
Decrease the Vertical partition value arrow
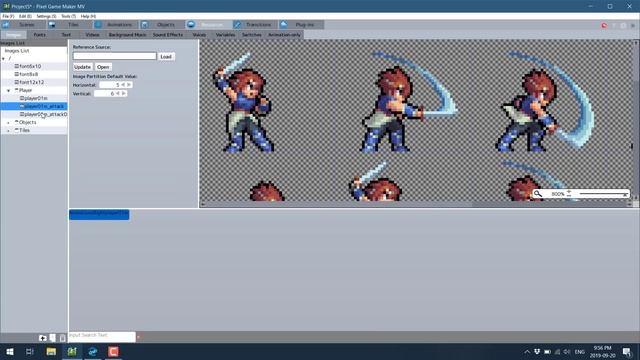118,93
